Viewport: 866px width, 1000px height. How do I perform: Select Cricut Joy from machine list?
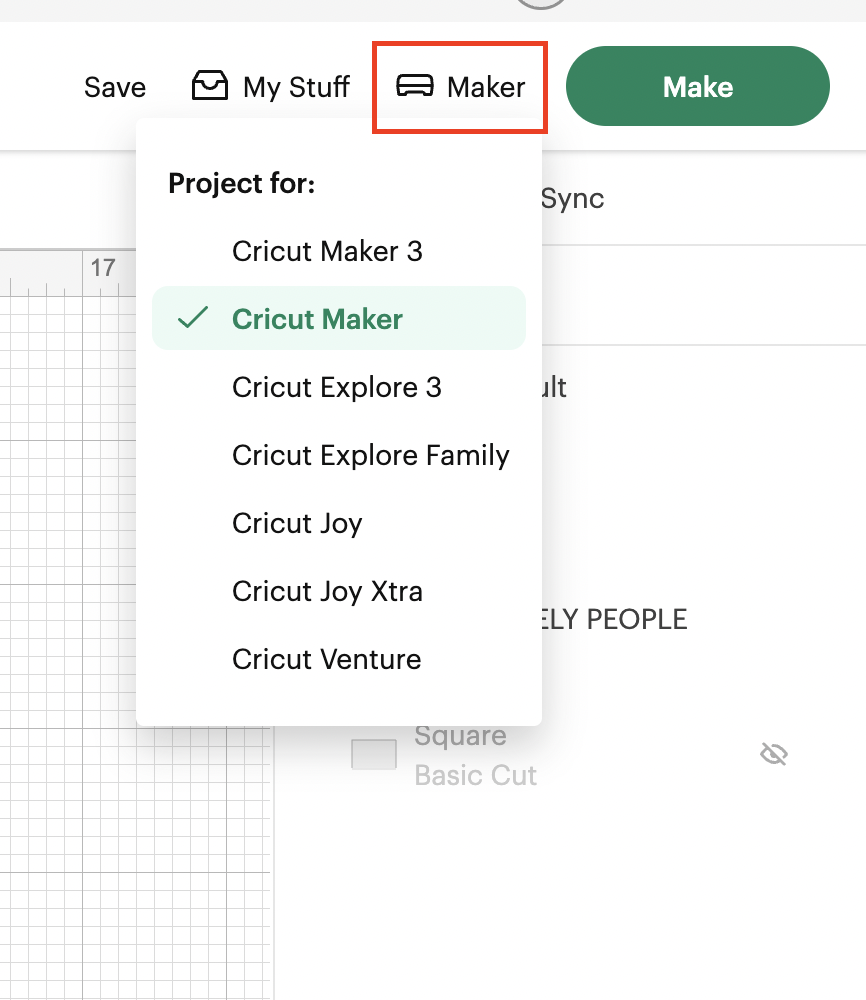297,523
